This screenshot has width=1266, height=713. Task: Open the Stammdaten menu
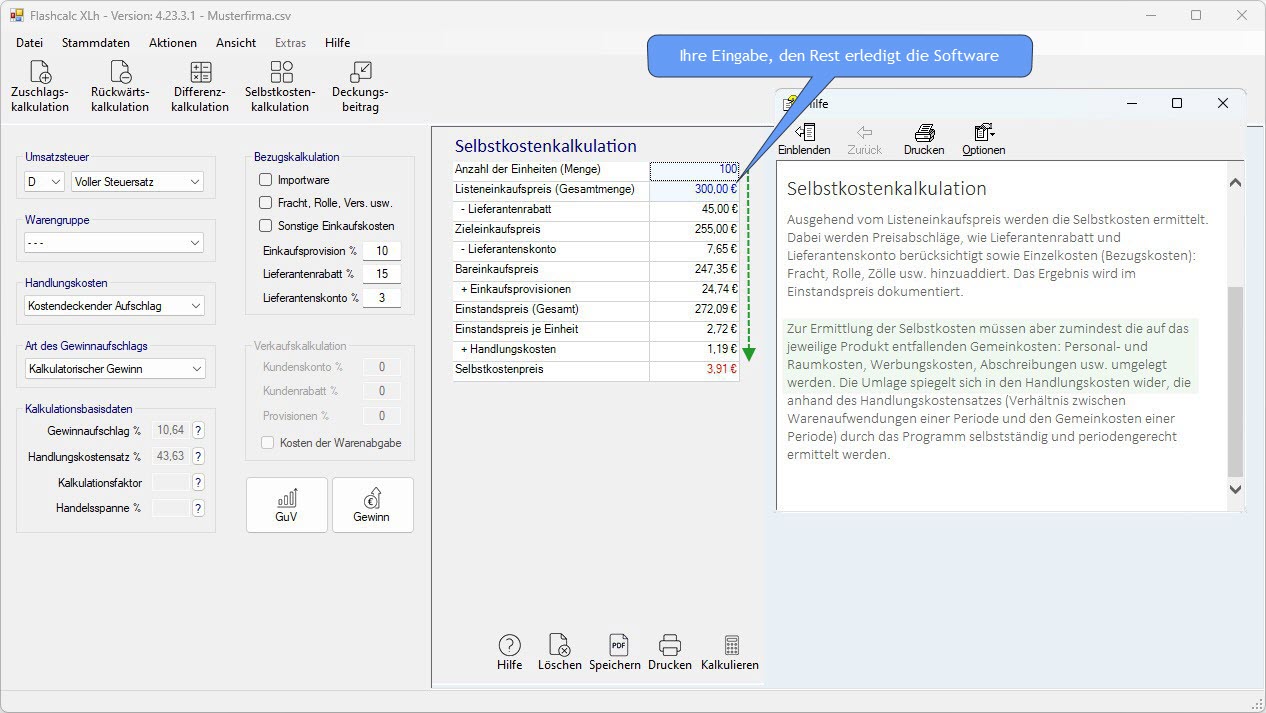(x=96, y=43)
